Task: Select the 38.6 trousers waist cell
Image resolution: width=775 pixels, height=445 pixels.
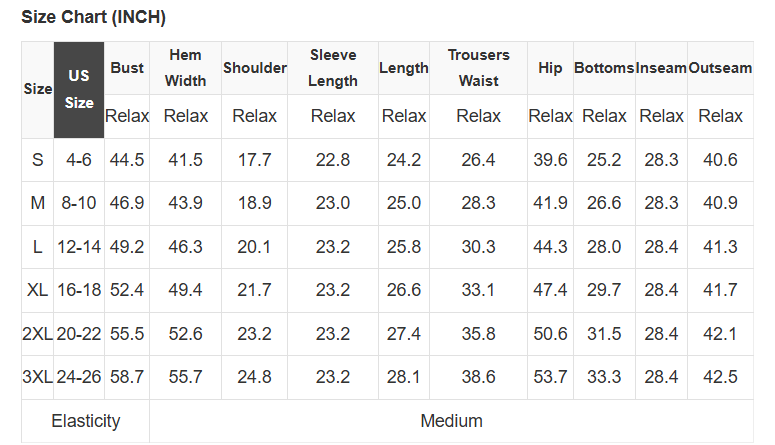Action: tap(479, 377)
